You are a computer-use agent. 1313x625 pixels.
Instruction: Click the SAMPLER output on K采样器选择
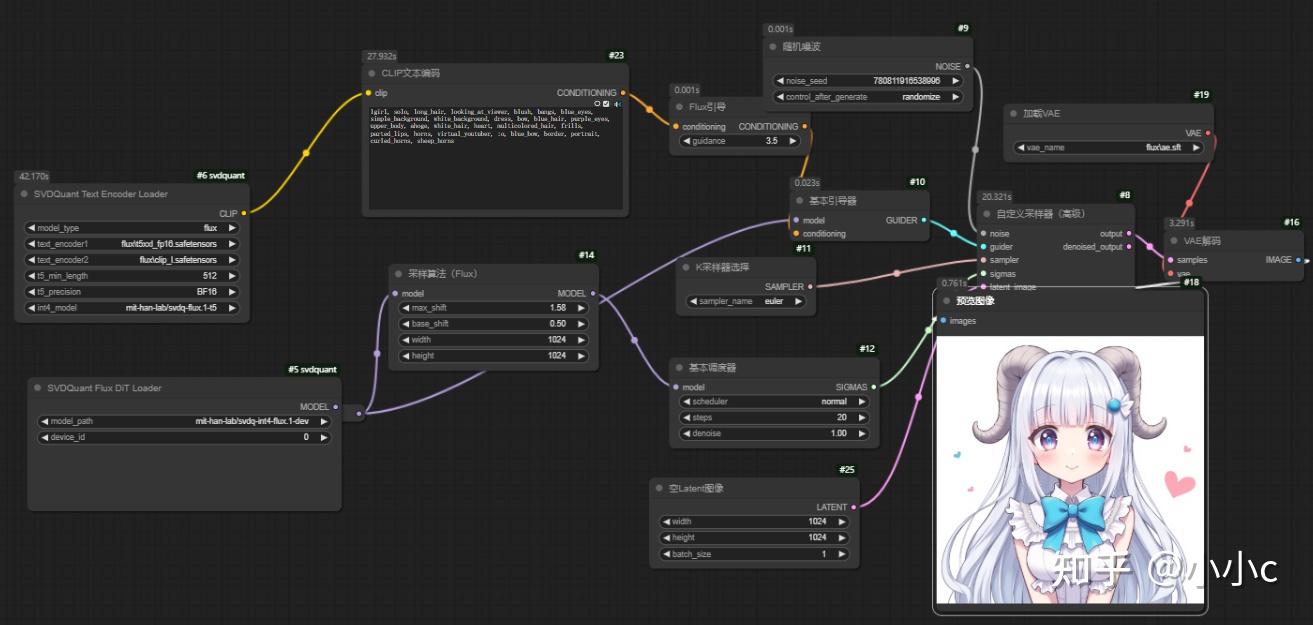click(811, 285)
